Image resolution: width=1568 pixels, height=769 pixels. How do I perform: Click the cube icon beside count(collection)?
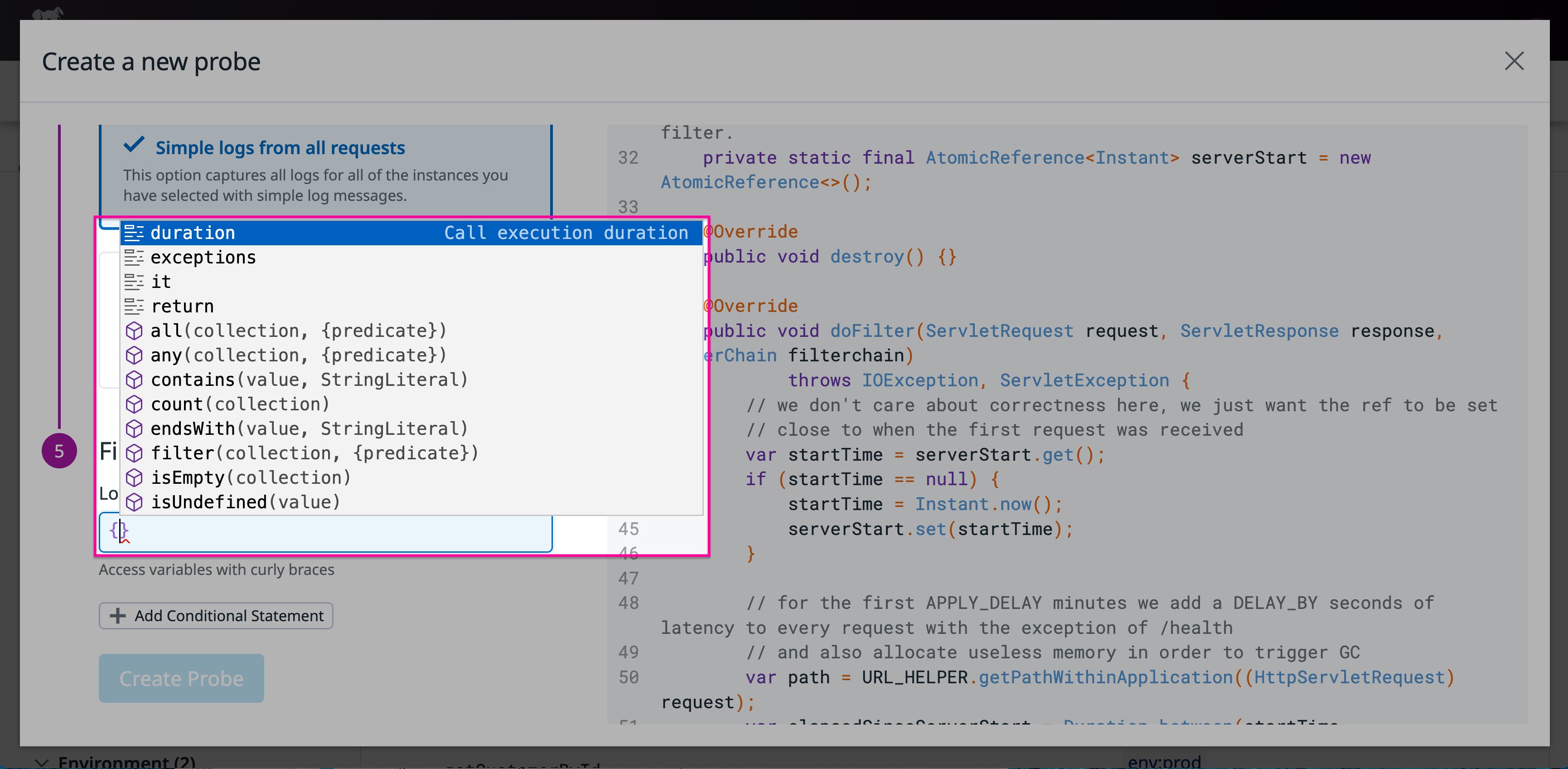coord(134,404)
